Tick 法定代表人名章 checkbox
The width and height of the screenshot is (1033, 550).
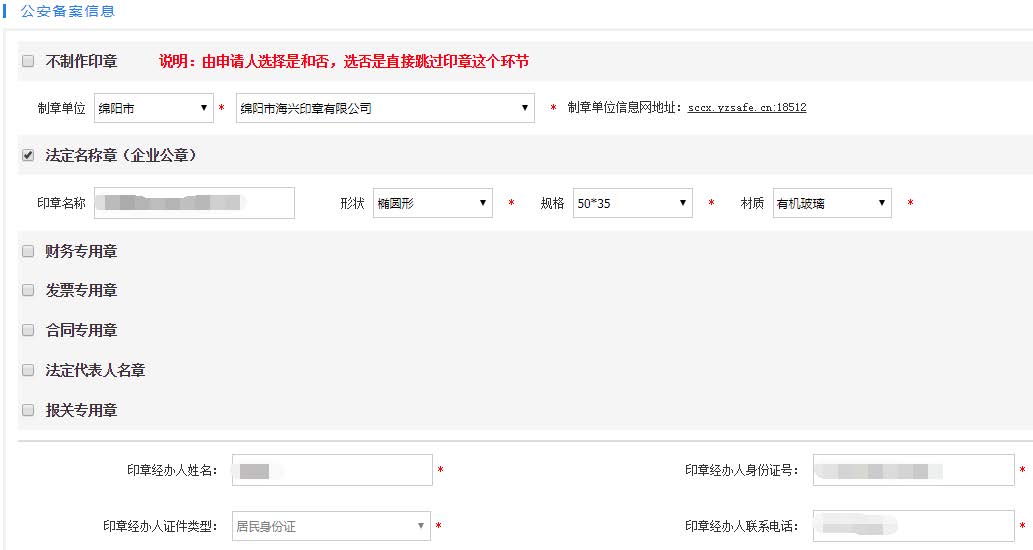(x=28, y=370)
